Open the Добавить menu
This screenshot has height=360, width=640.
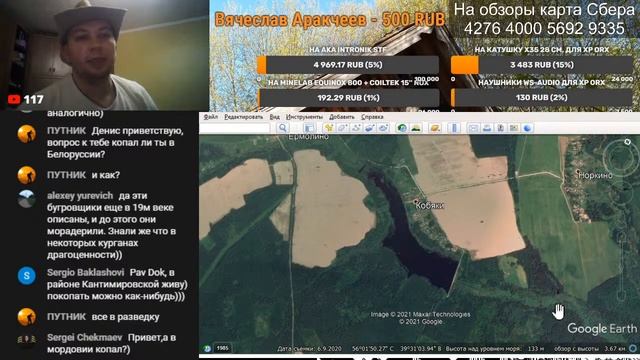(x=342, y=117)
